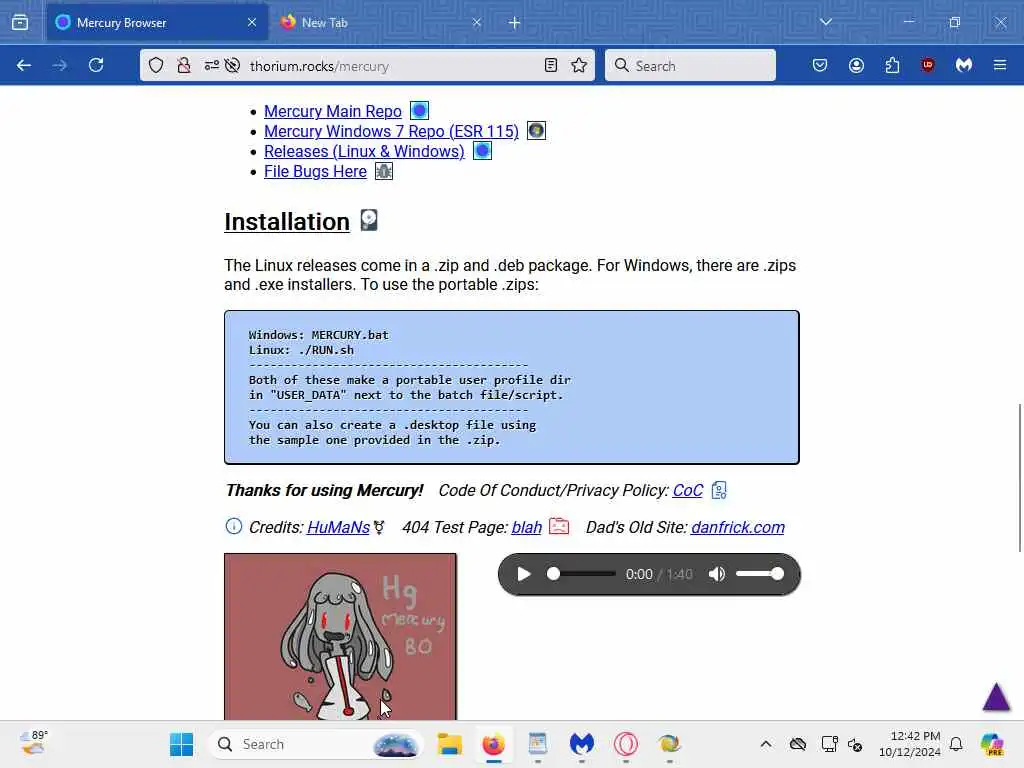Open the HuMaNs credits link

[338, 528]
